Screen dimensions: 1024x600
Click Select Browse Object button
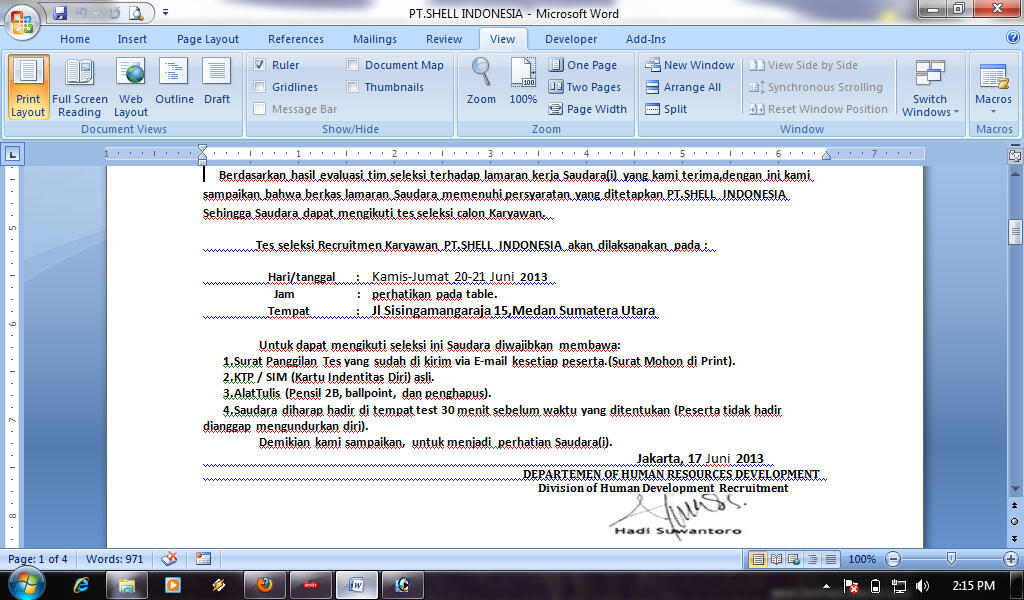point(1015,521)
